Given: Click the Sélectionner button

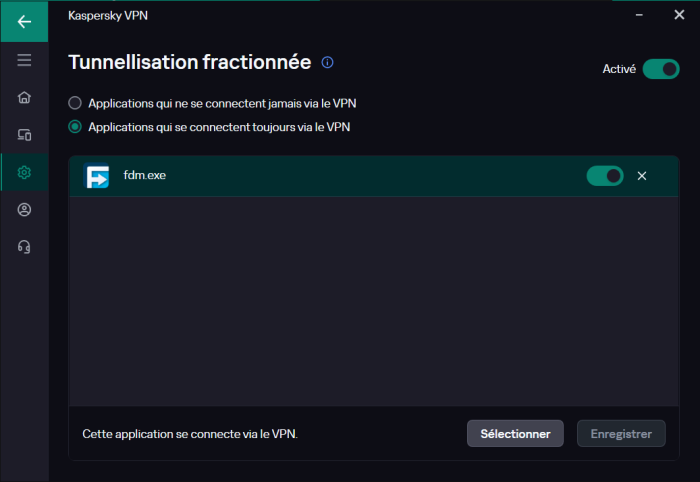Looking at the screenshot, I should [x=515, y=434].
